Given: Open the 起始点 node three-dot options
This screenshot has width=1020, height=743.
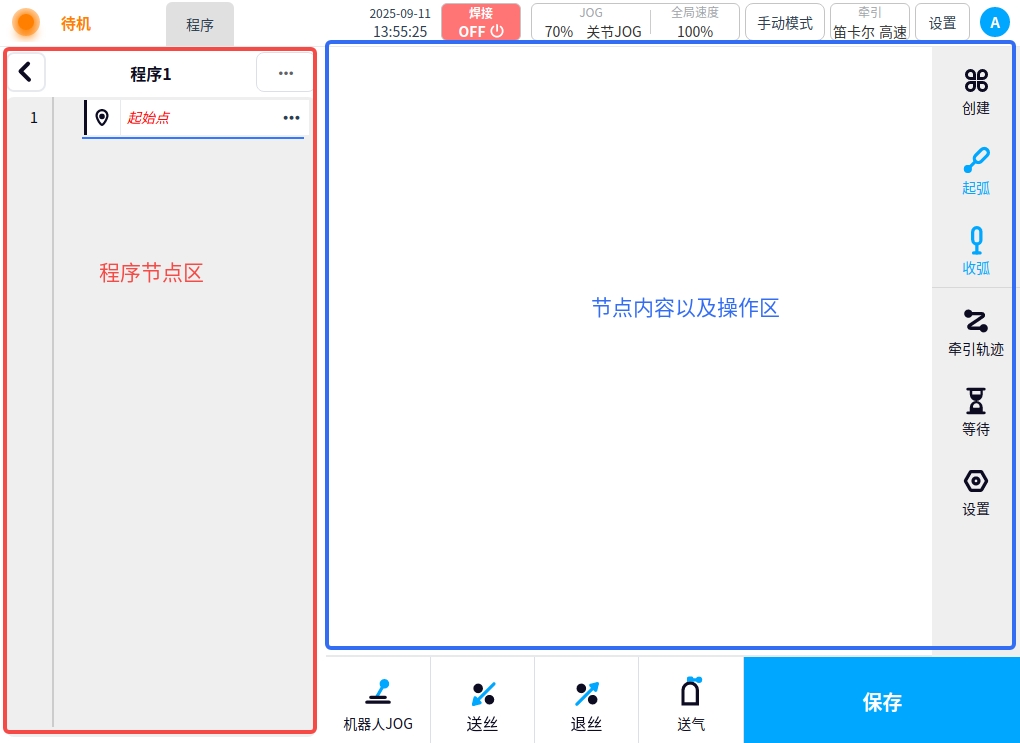Looking at the screenshot, I should (x=291, y=118).
